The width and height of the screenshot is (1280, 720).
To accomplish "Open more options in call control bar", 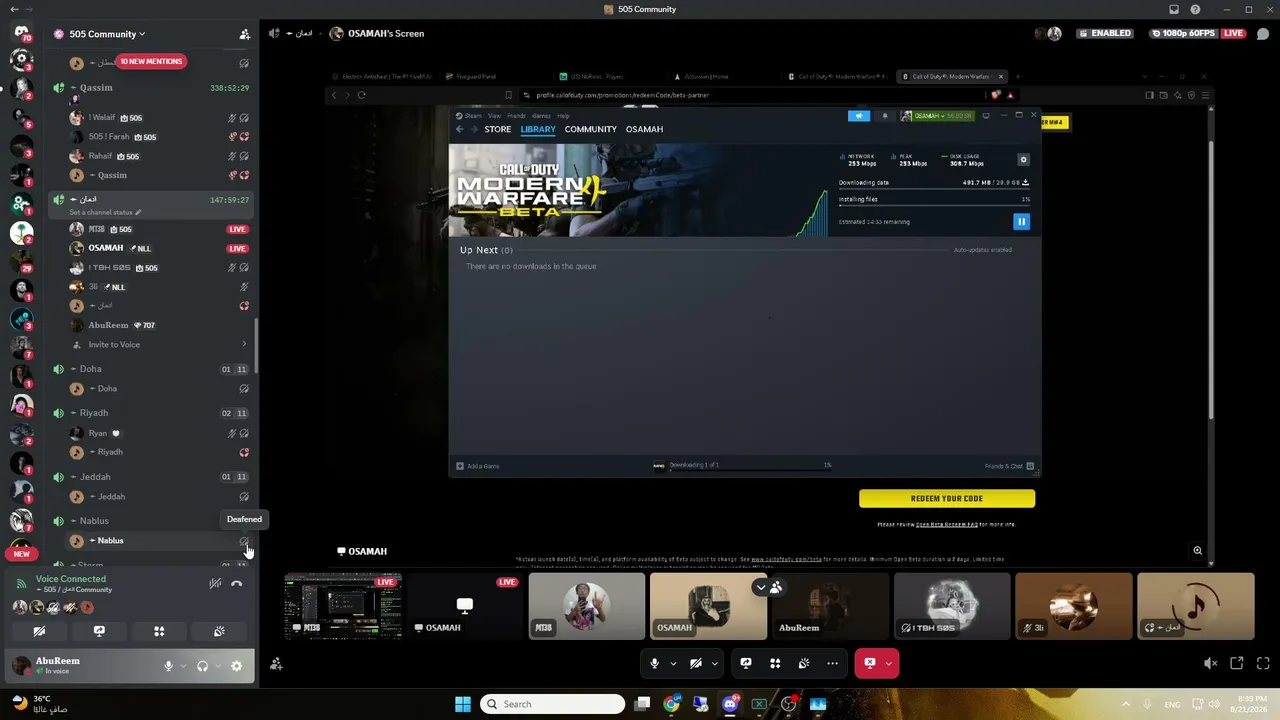I will (x=832, y=663).
